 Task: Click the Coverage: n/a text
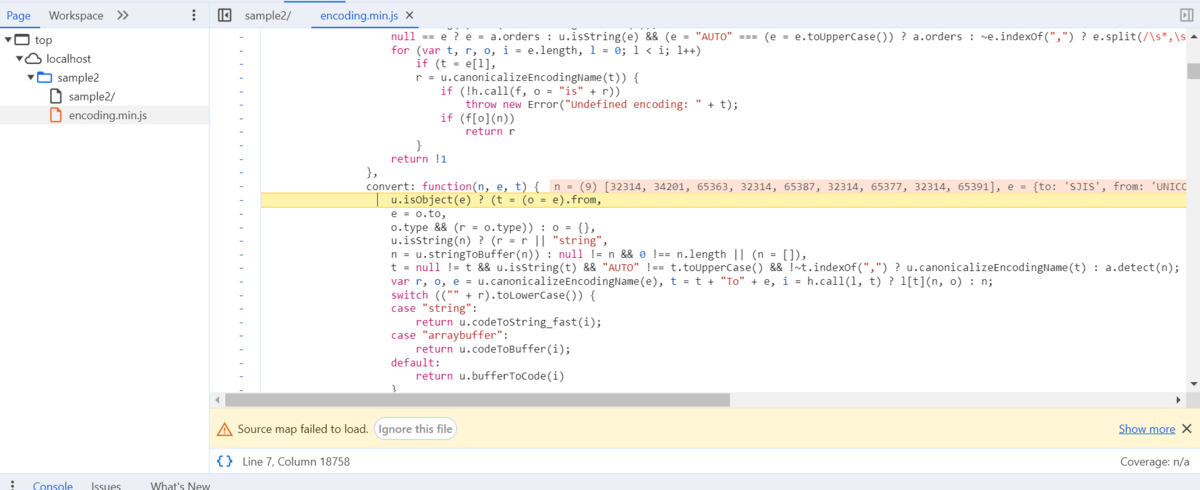[1155, 461]
